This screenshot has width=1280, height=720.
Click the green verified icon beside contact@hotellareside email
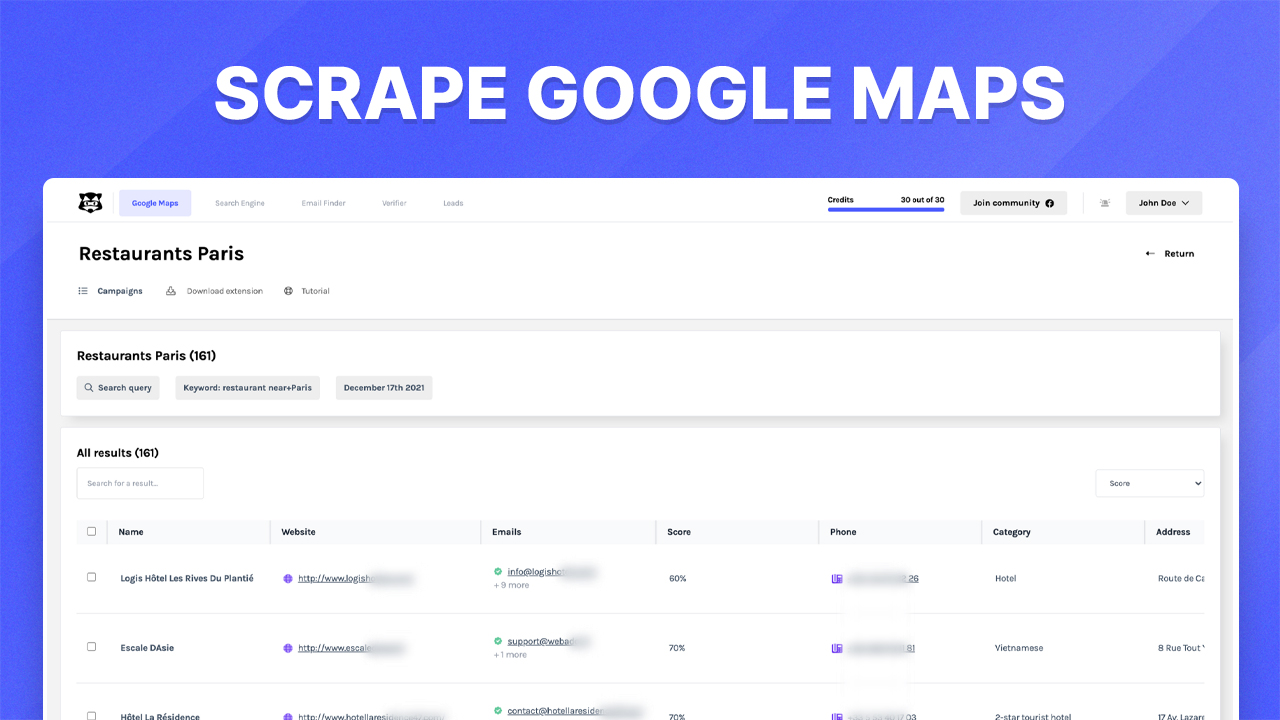coord(497,710)
